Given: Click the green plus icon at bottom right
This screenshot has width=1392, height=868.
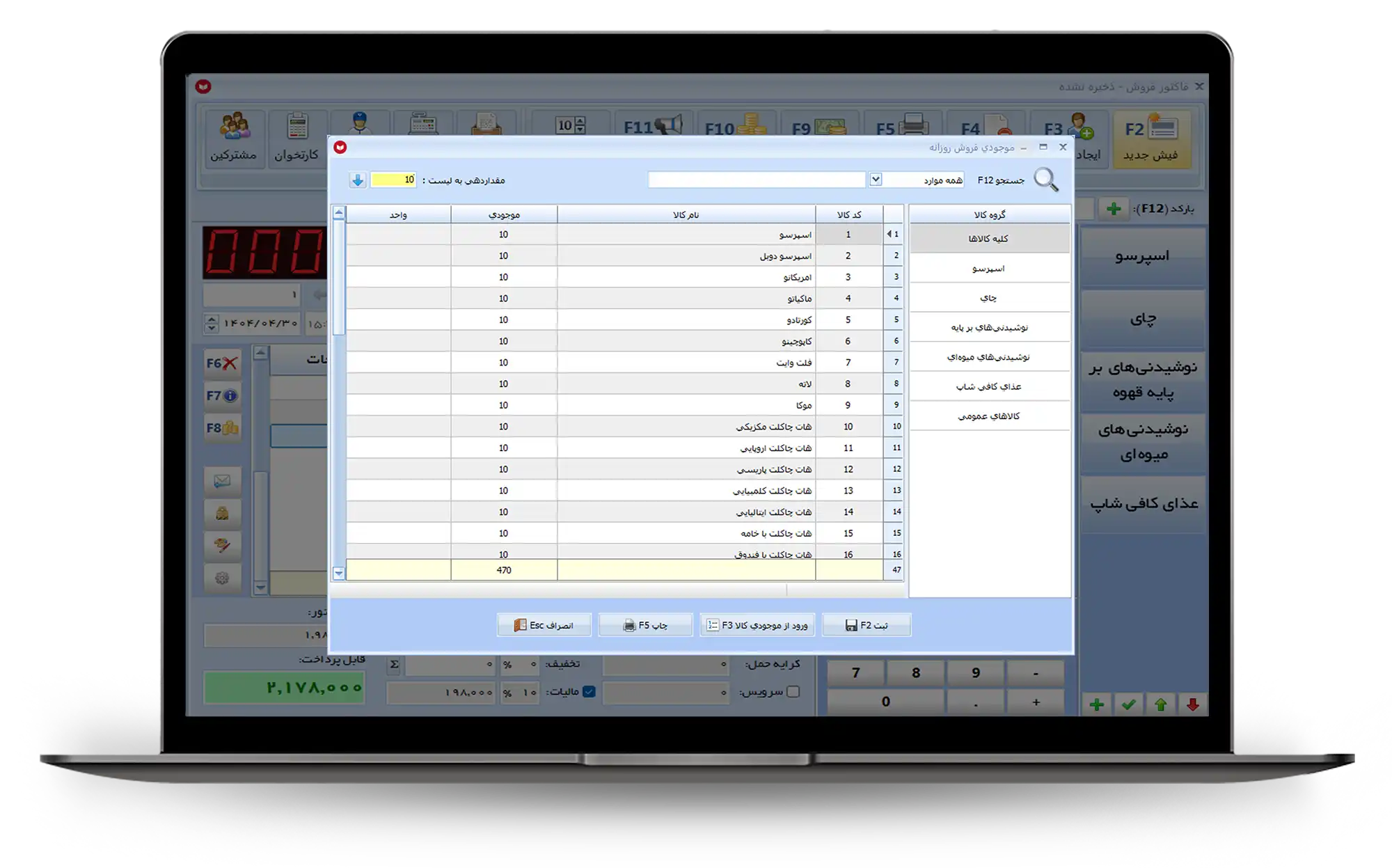Looking at the screenshot, I should [1097, 704].
